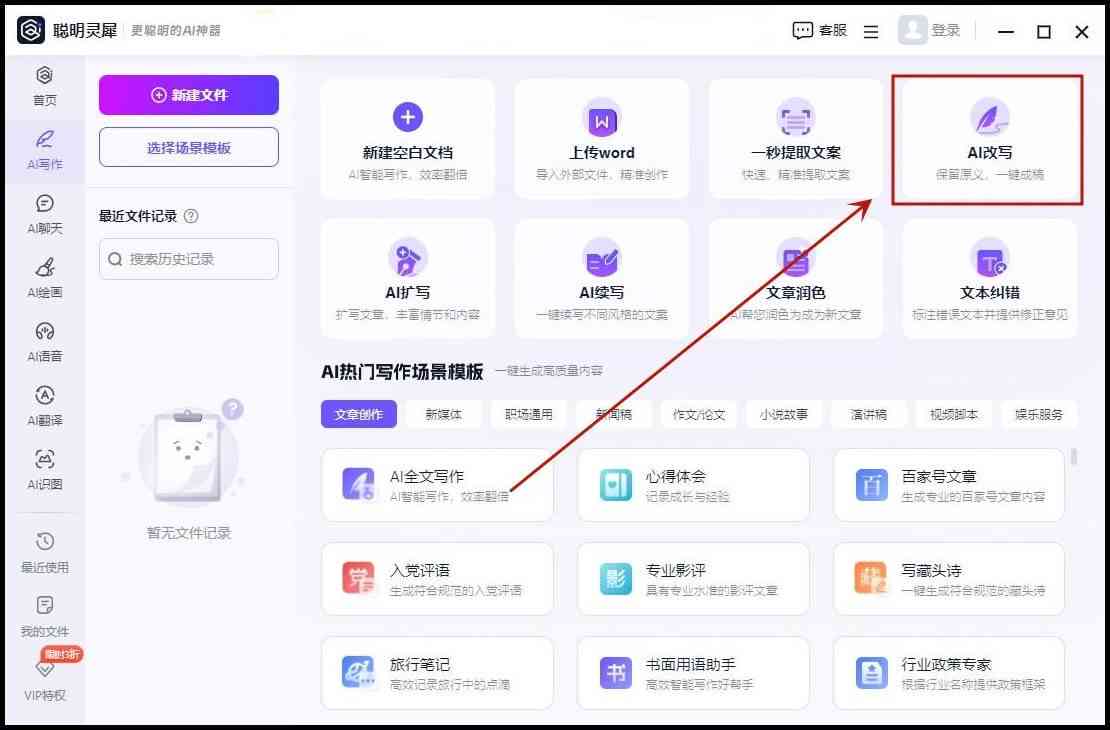Click the 登录 login avatar
1110x730 pixels.
click(912, 30)
